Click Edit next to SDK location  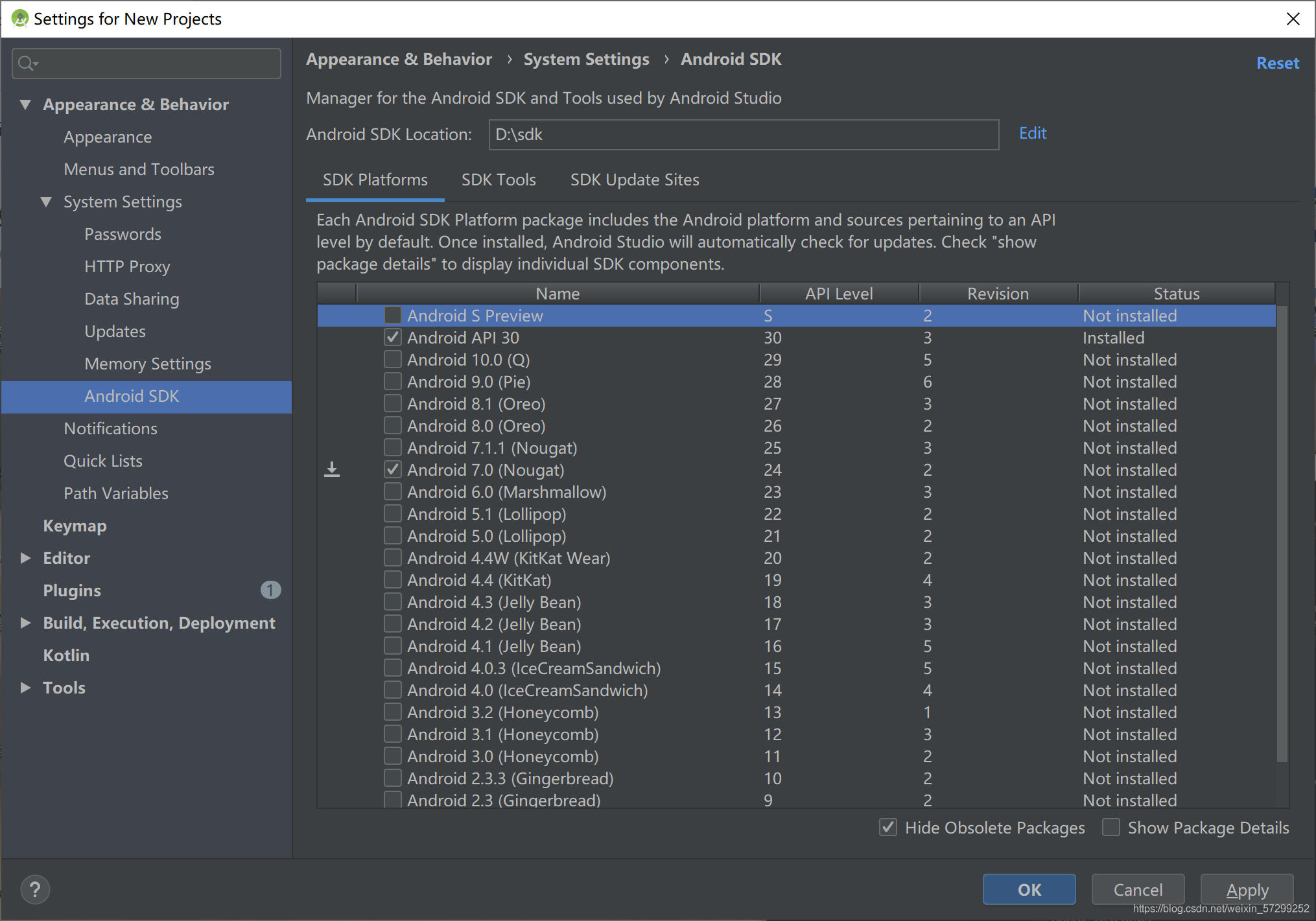tap(1033, 133)
